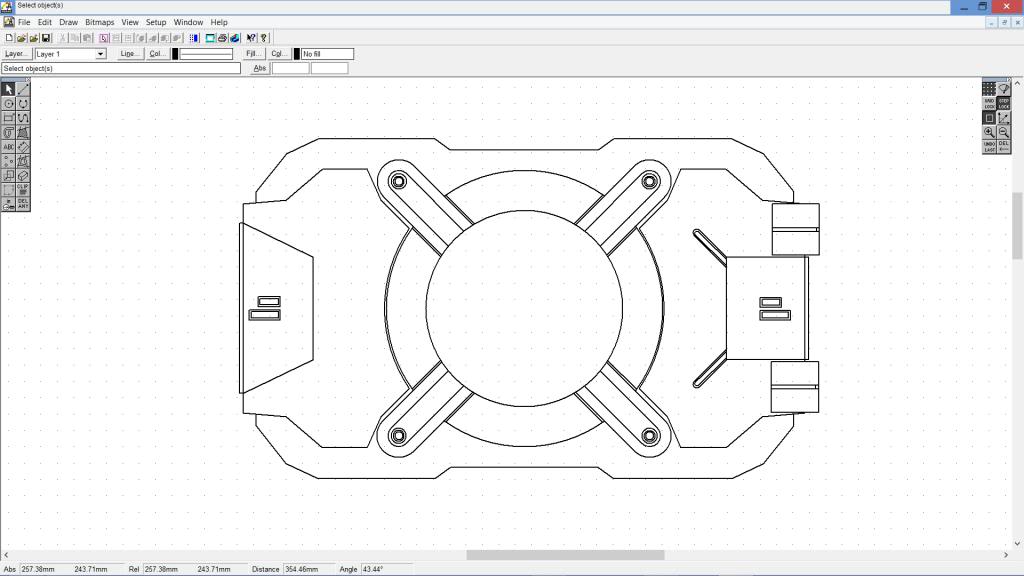Select the Line drawing tool

(23, 89)
